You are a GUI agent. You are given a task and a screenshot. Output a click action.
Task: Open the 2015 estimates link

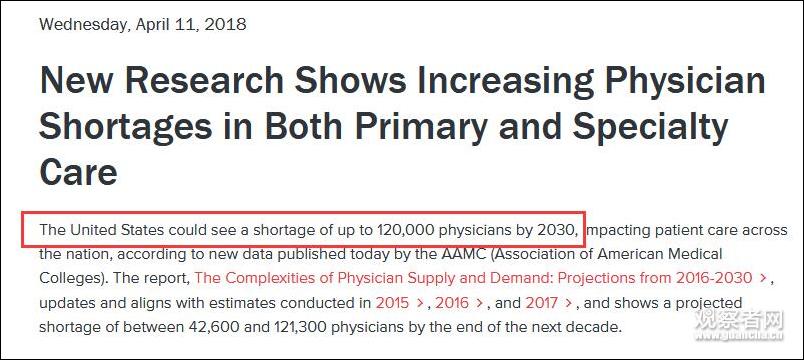coord(392,303)
